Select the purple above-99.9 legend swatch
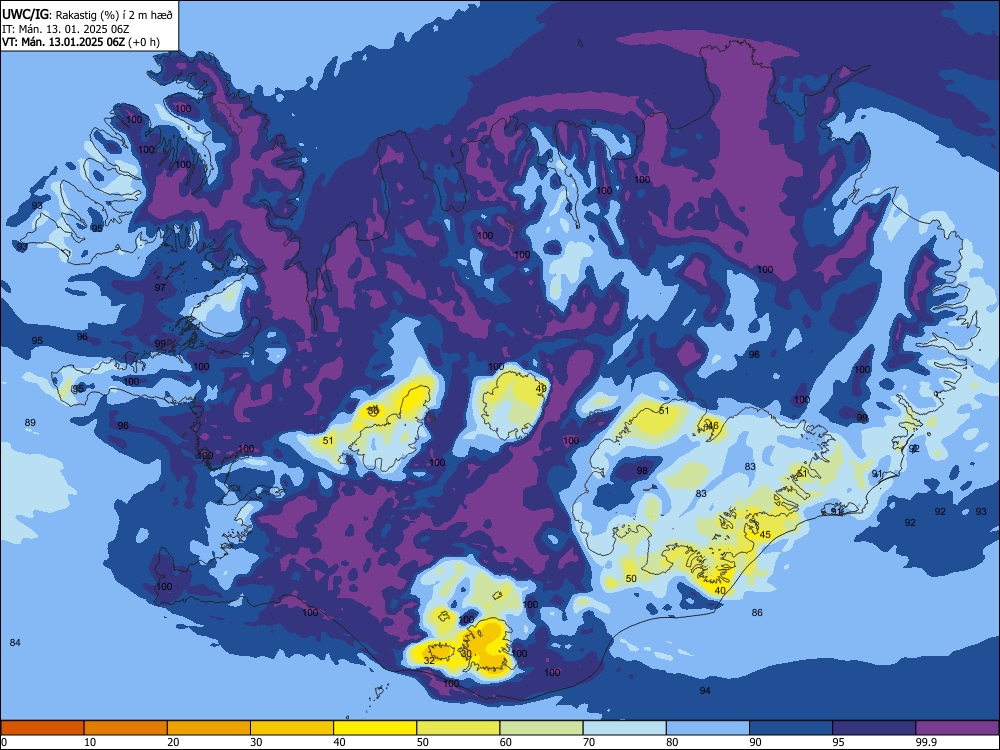Screen dimensions: 1000x750 pyautogui.click(x=957, y=728)
